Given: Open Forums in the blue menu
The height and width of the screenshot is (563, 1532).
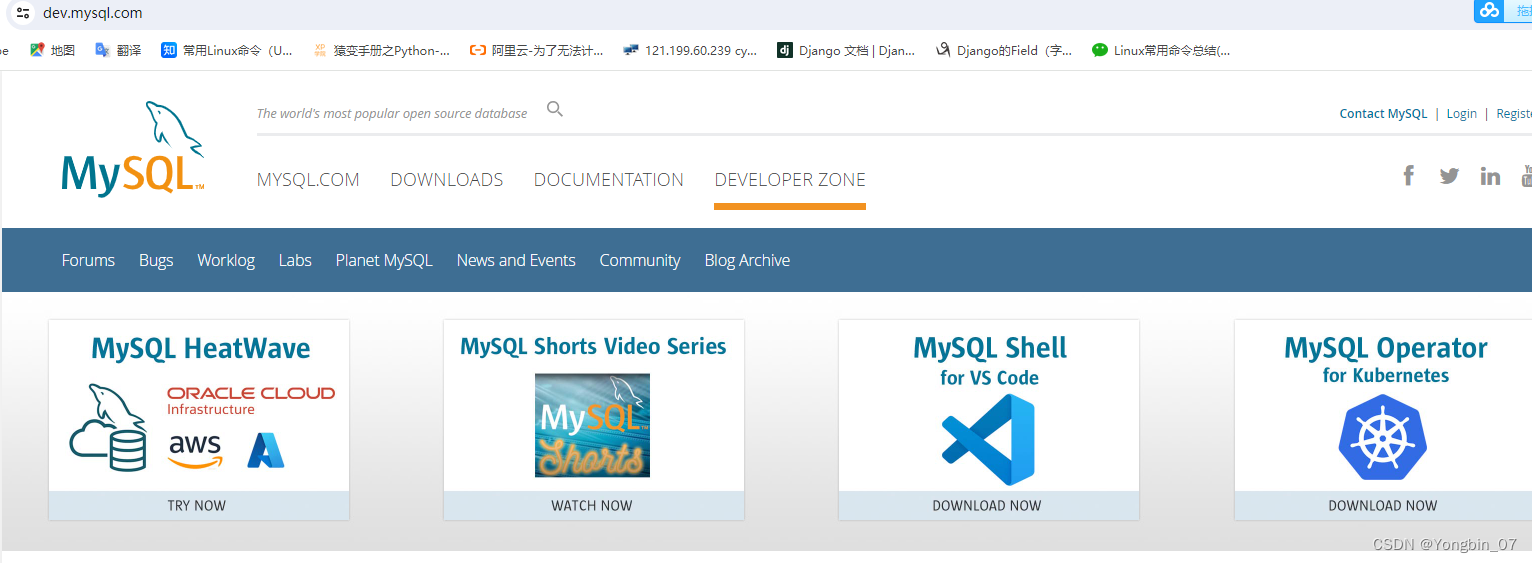Looking at the screenshot, I should [88, 260].
